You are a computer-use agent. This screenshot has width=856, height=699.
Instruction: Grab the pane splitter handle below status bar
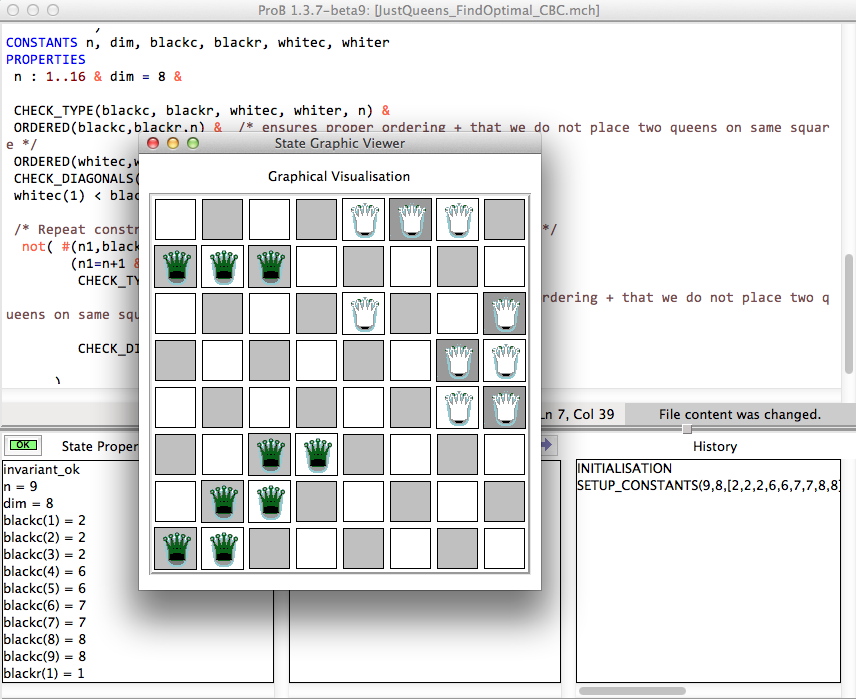[686, 429]
